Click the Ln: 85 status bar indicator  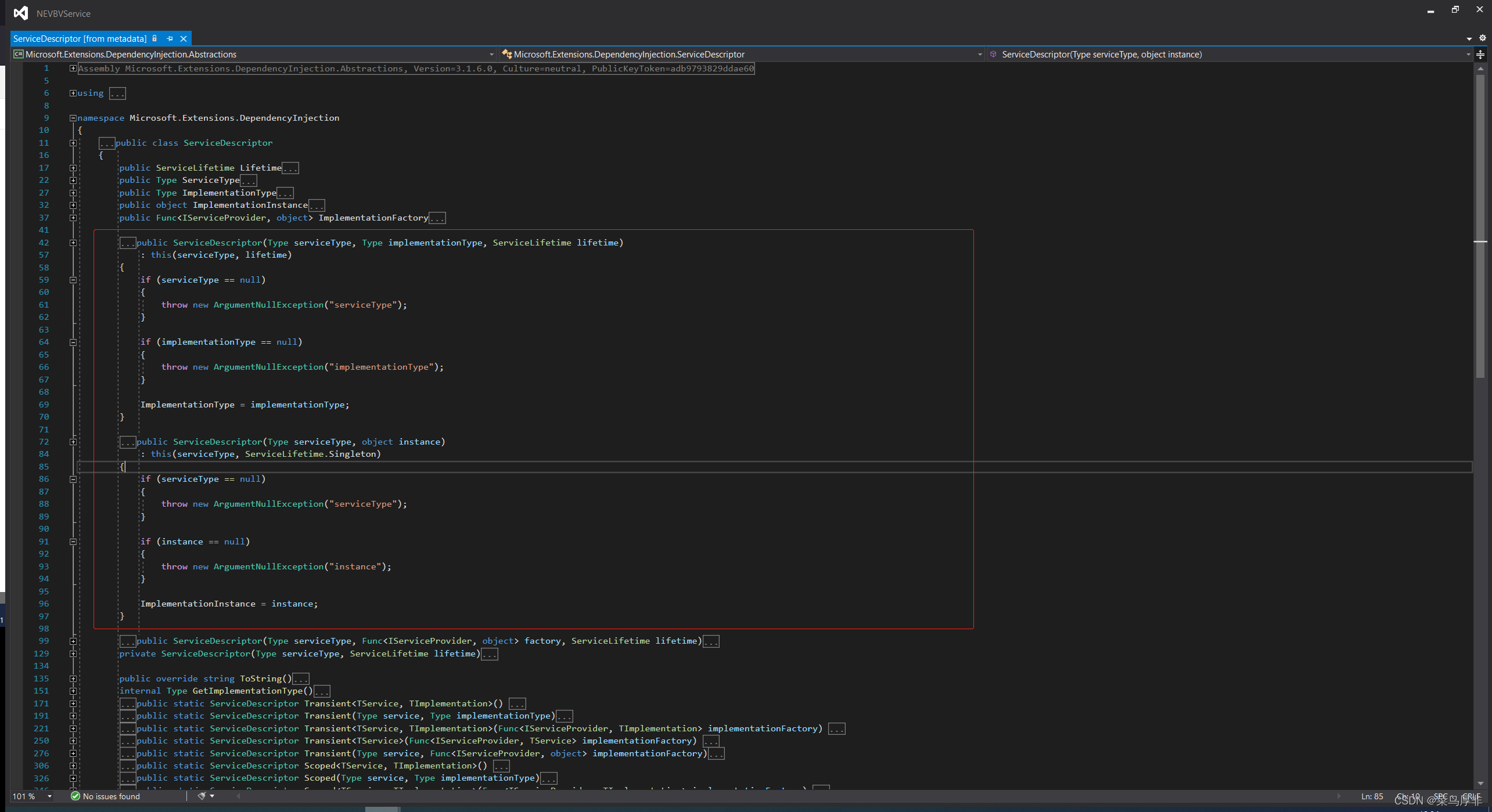tap(1372, 796)
